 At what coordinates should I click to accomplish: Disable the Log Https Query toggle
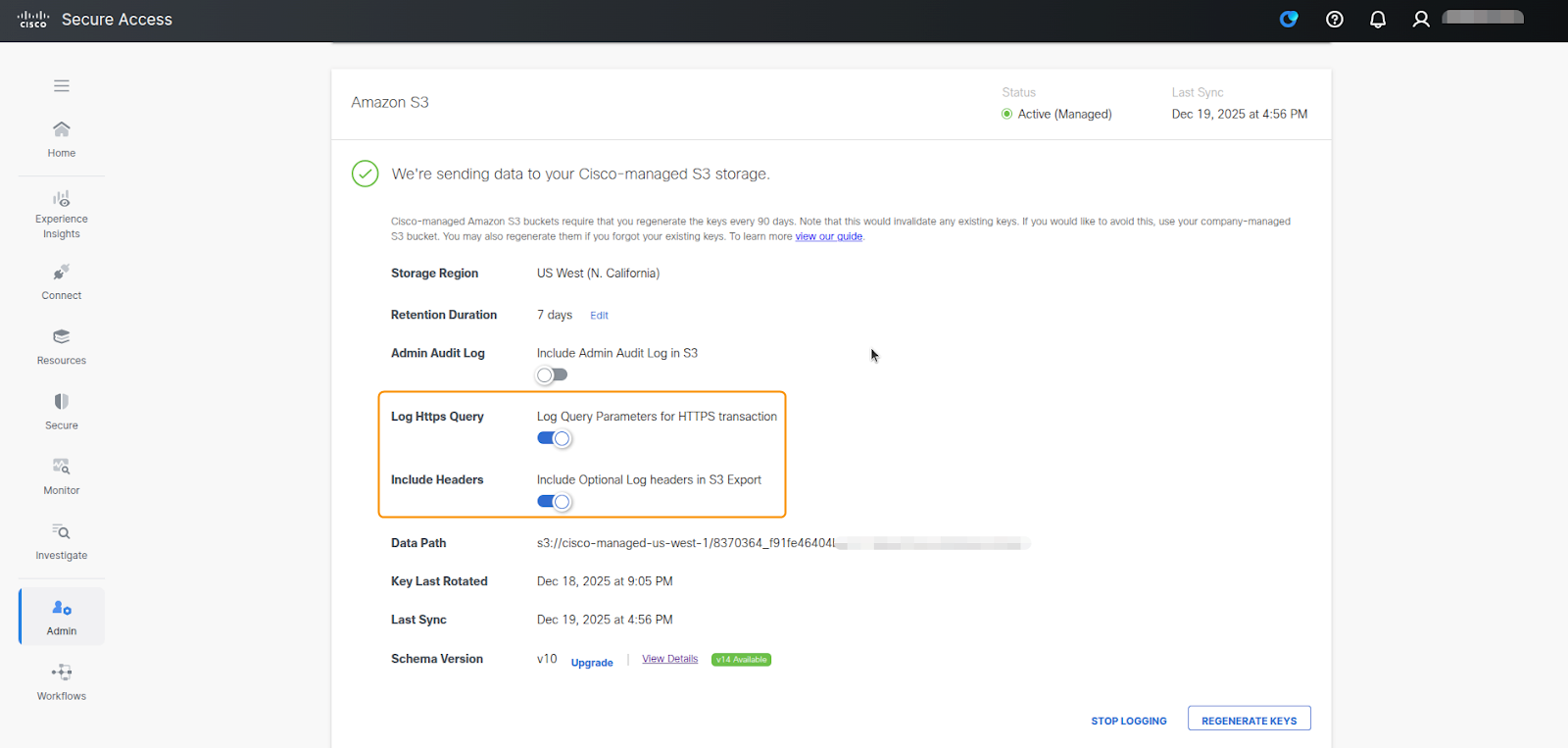554,438
